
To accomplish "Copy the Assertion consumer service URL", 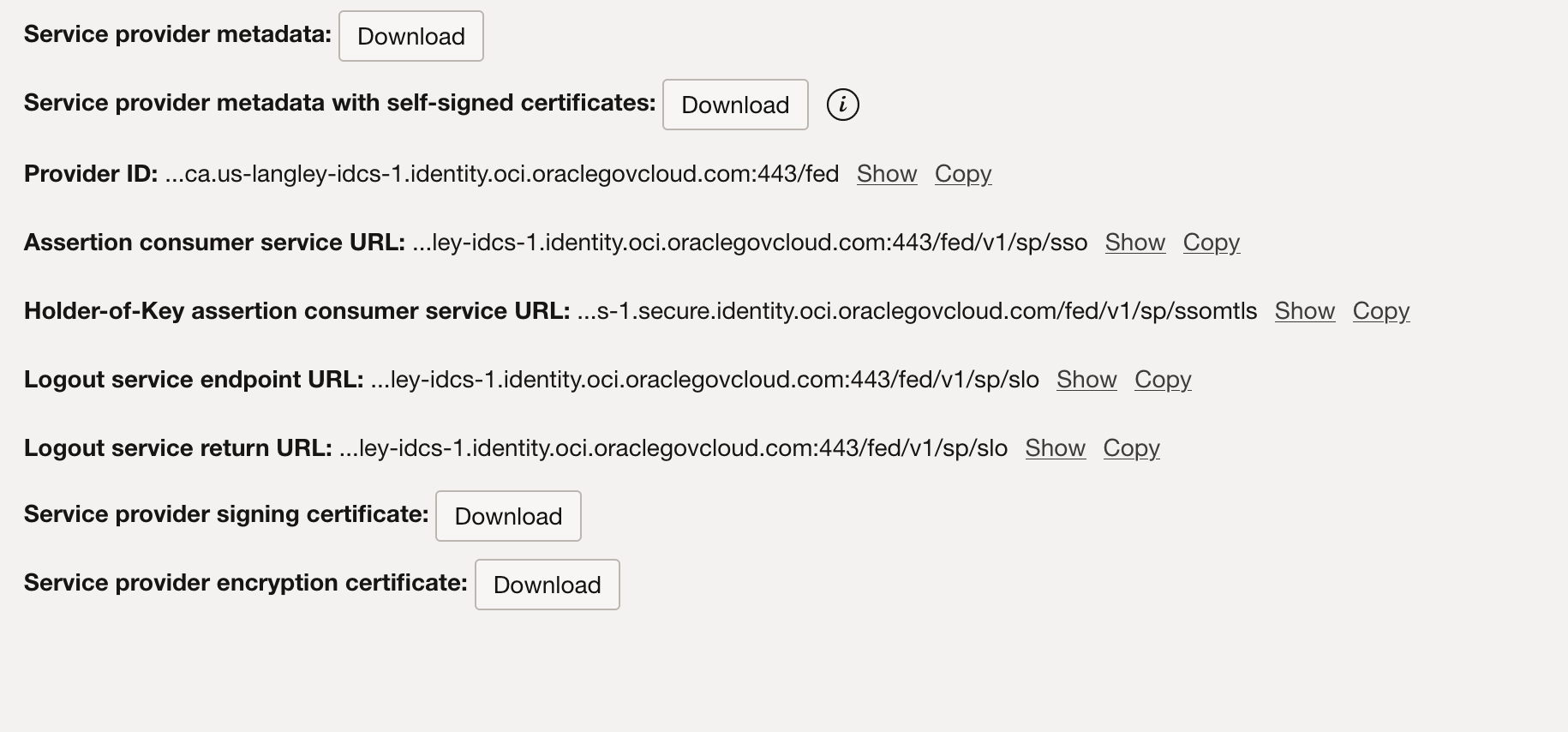I will tap(1212, 243).
